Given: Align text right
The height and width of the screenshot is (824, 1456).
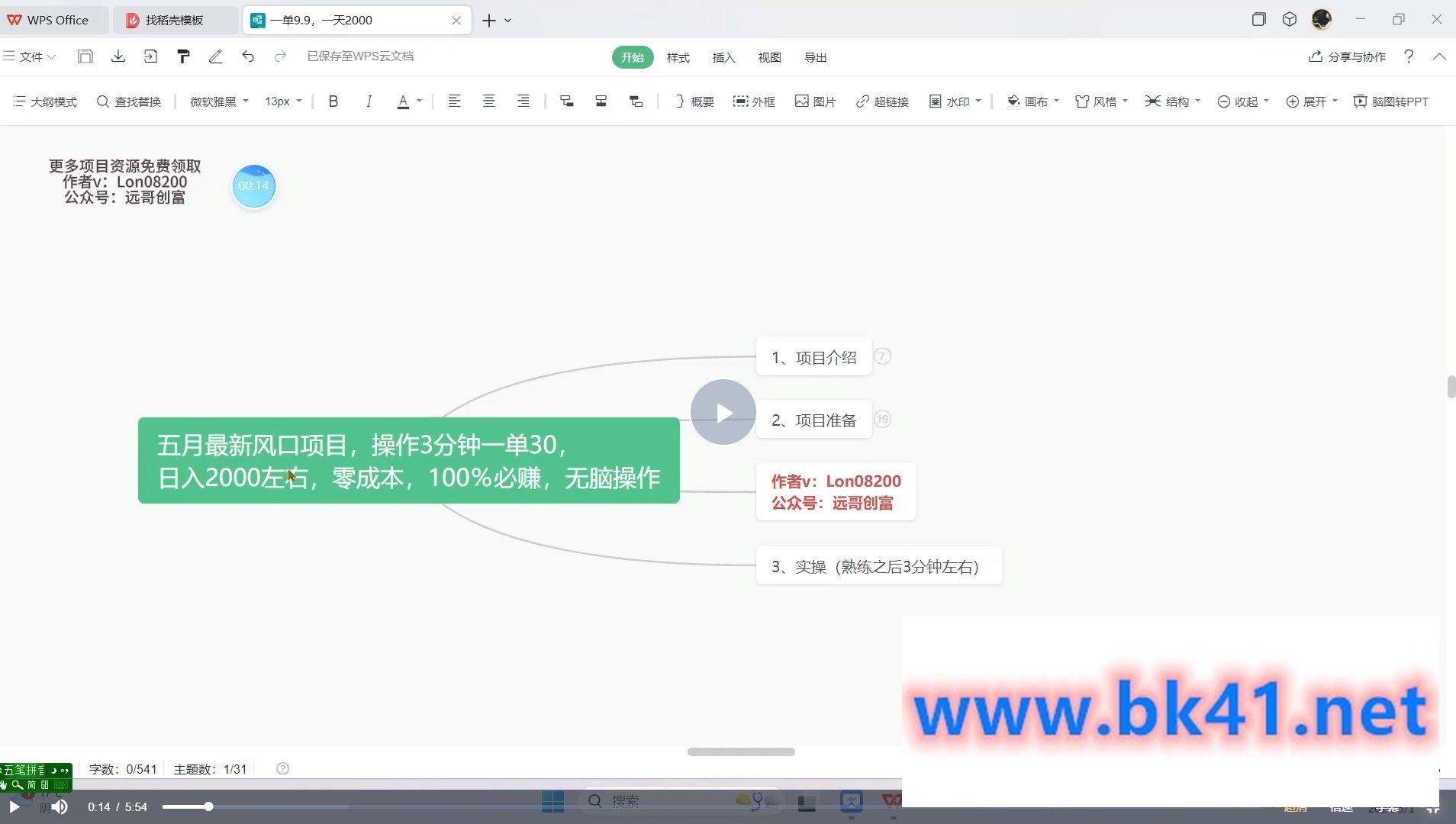Looking at the screenshot, I should pos(523,101).
